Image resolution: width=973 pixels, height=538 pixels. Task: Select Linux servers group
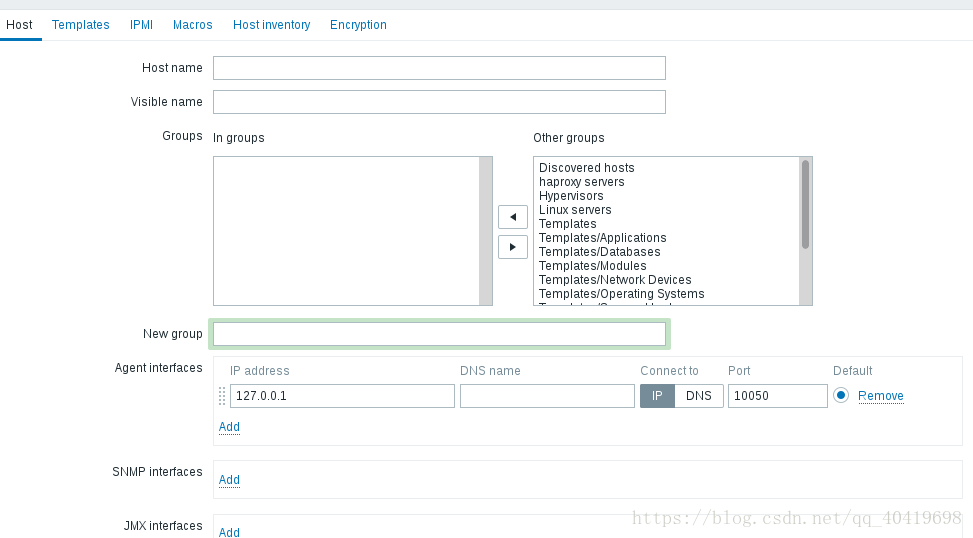coord(575,210)
